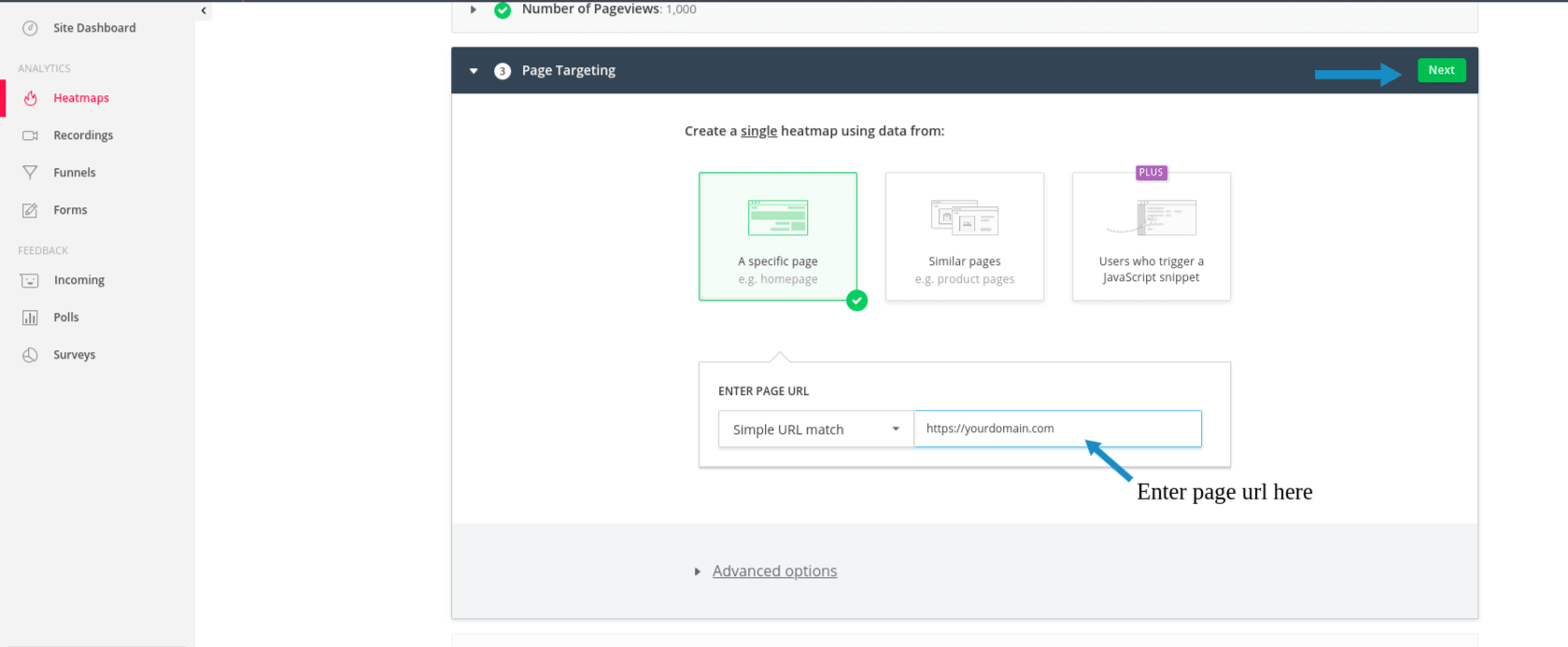
Task: Click the 'e.g. homepage' caption
Action: point(778,279)
